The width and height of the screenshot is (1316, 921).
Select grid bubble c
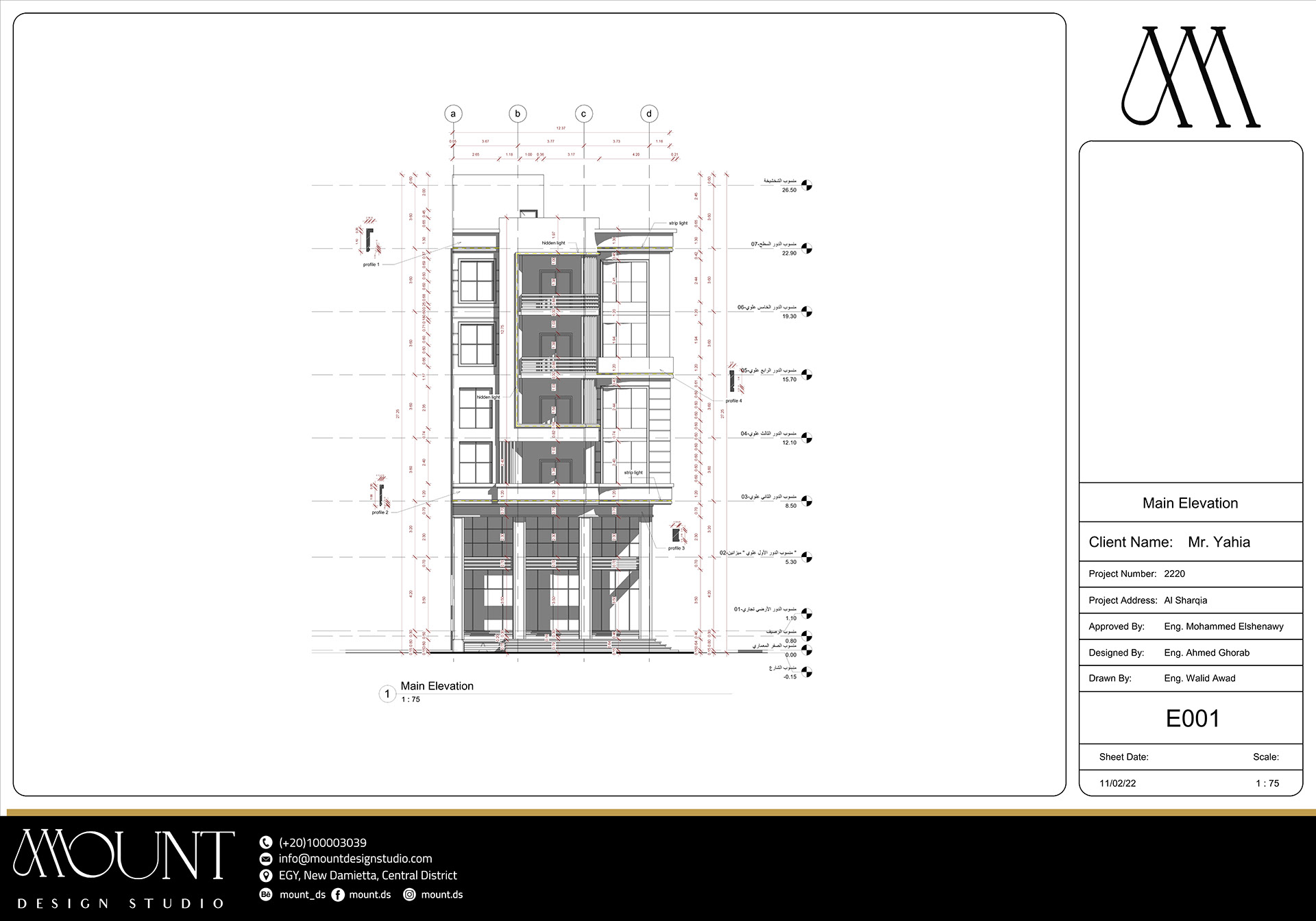[584, 114]
